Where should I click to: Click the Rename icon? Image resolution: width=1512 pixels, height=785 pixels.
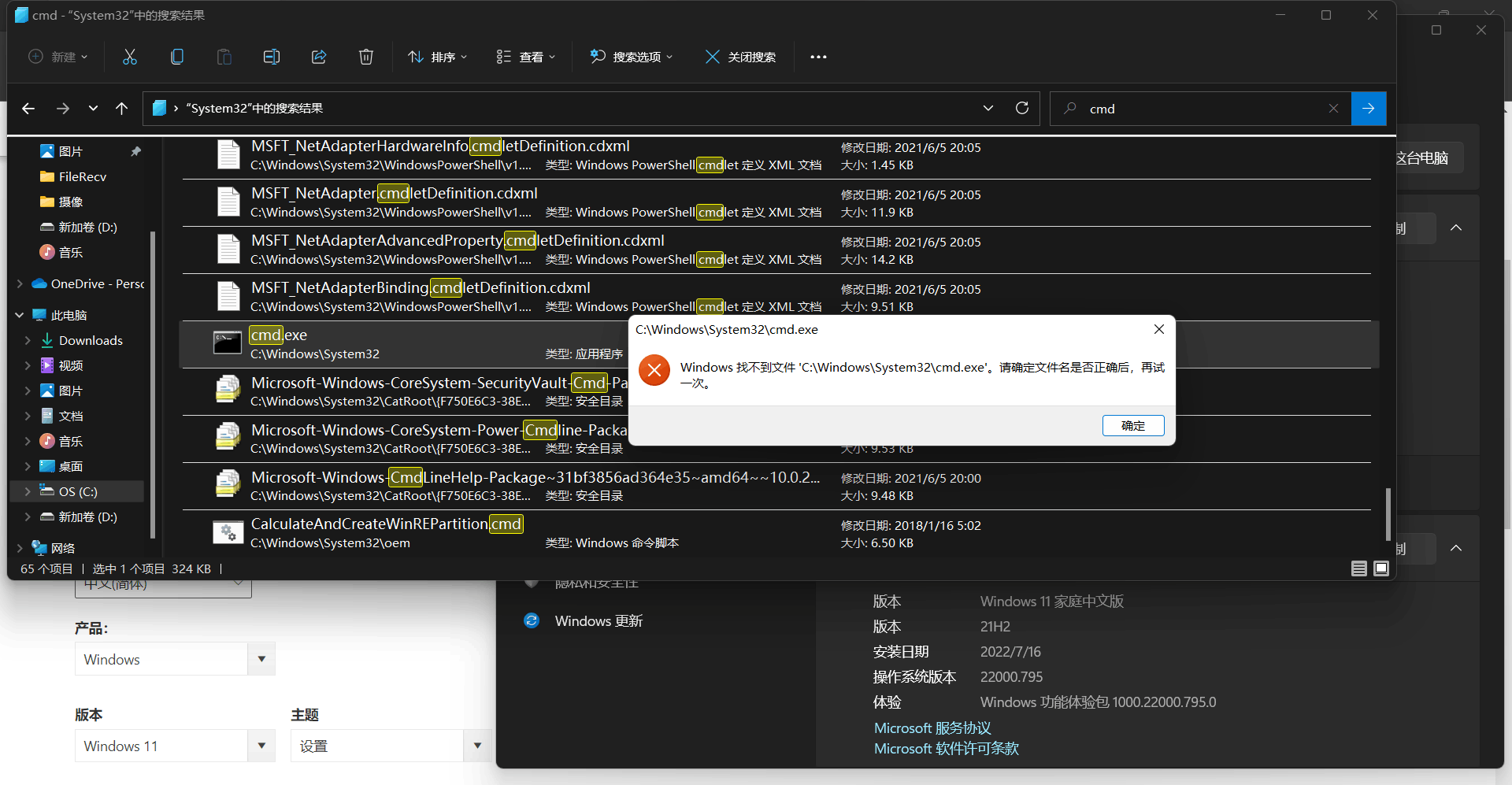point(271,57)
